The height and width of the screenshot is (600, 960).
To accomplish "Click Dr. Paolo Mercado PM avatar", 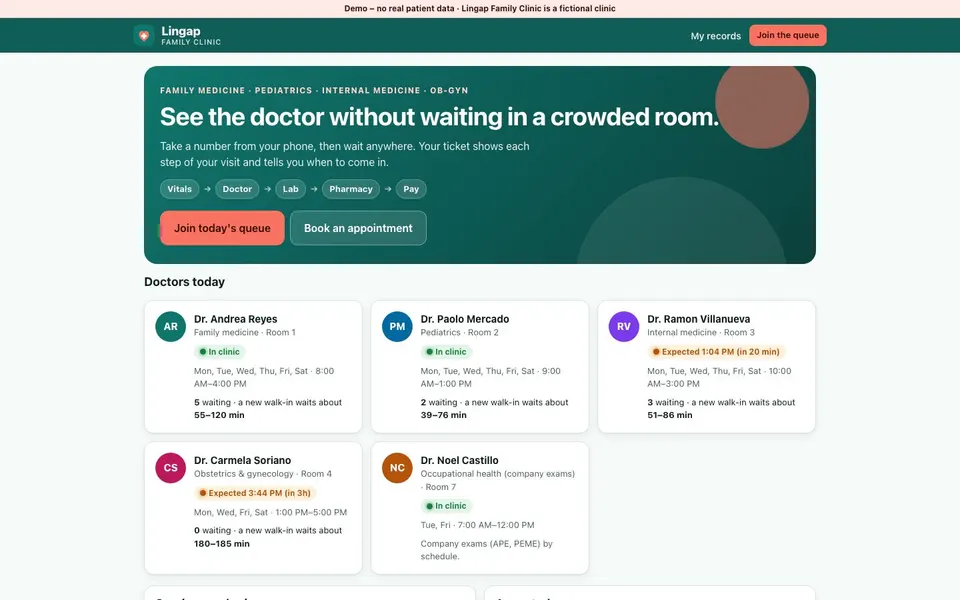I will pos(397,326).
